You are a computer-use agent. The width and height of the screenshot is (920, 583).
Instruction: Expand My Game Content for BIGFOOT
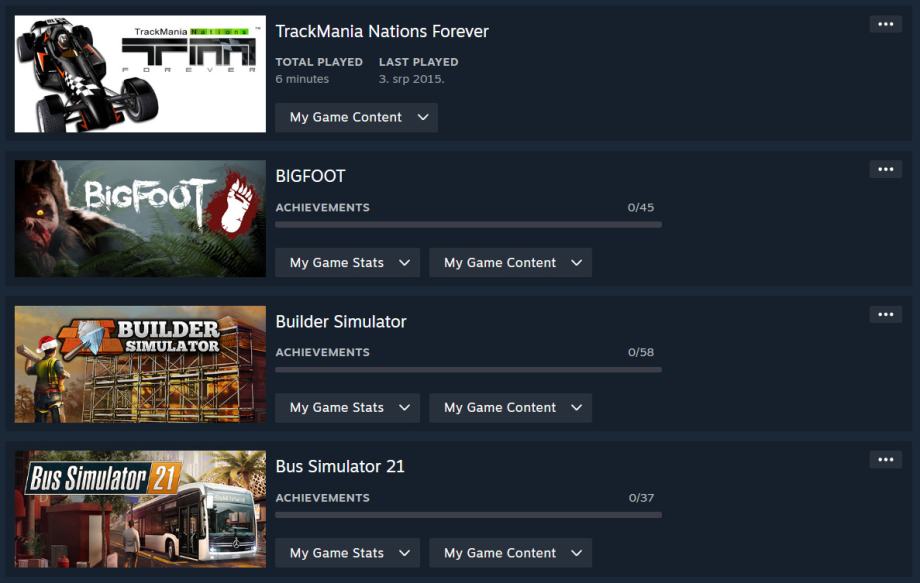click(510, 263)
